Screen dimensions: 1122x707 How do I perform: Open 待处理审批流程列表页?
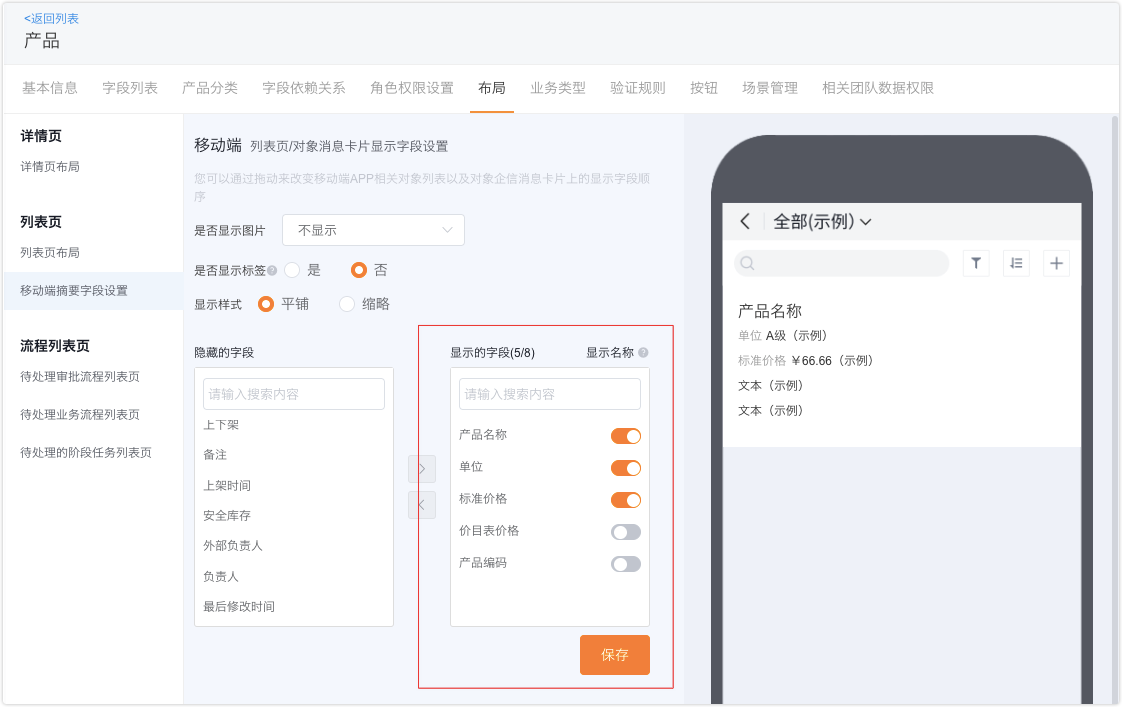[x=79, y=376]
